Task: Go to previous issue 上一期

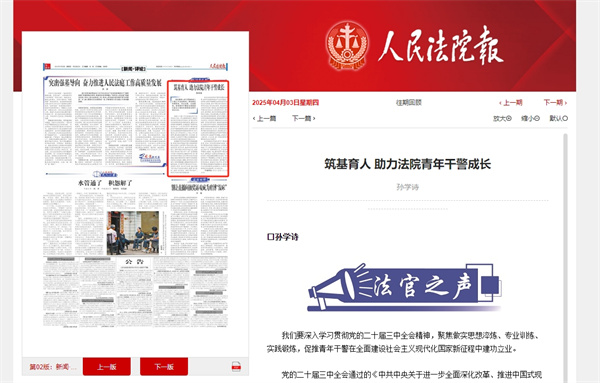Action: click(511, 103)
